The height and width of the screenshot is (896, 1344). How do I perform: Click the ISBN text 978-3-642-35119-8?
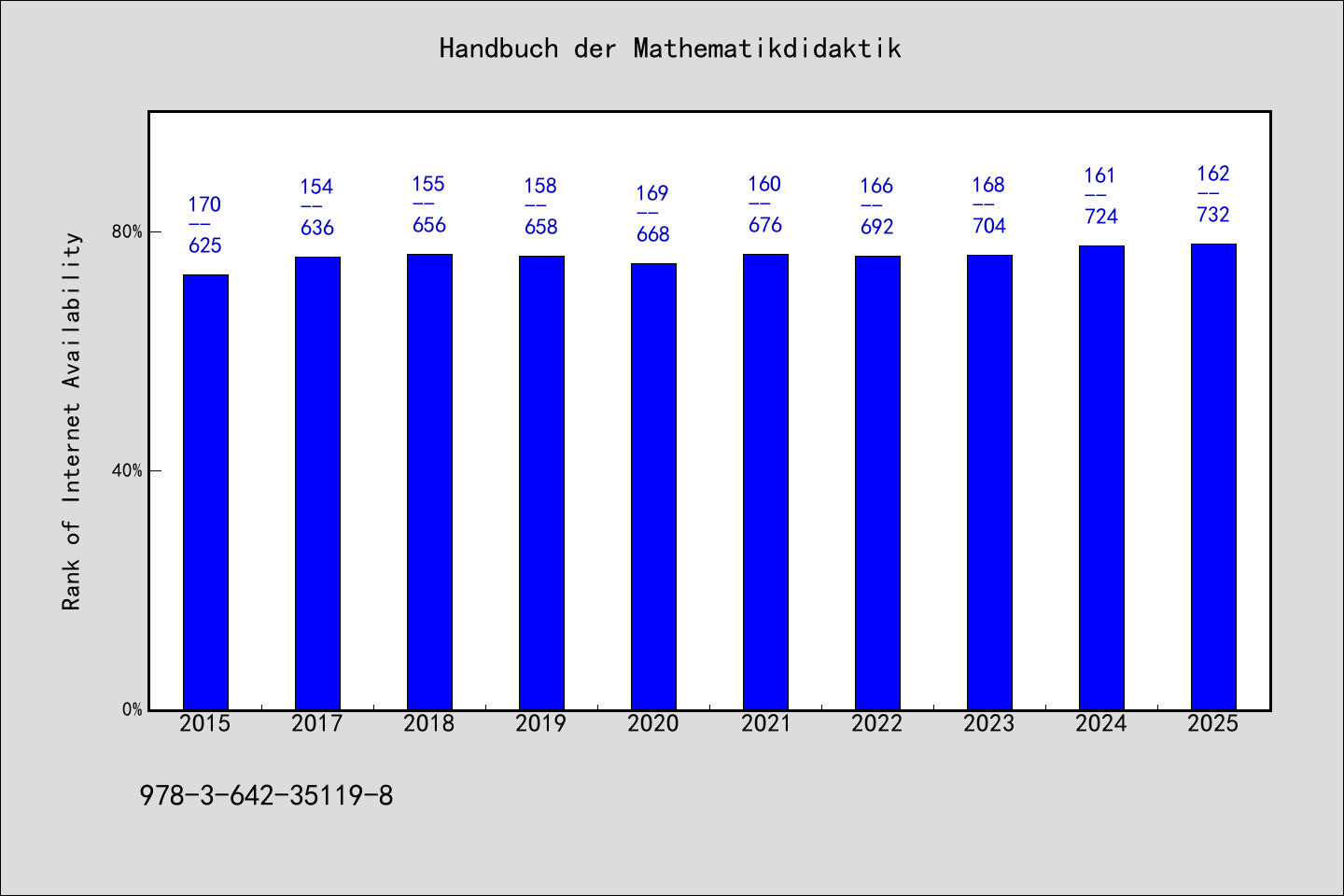266,795
